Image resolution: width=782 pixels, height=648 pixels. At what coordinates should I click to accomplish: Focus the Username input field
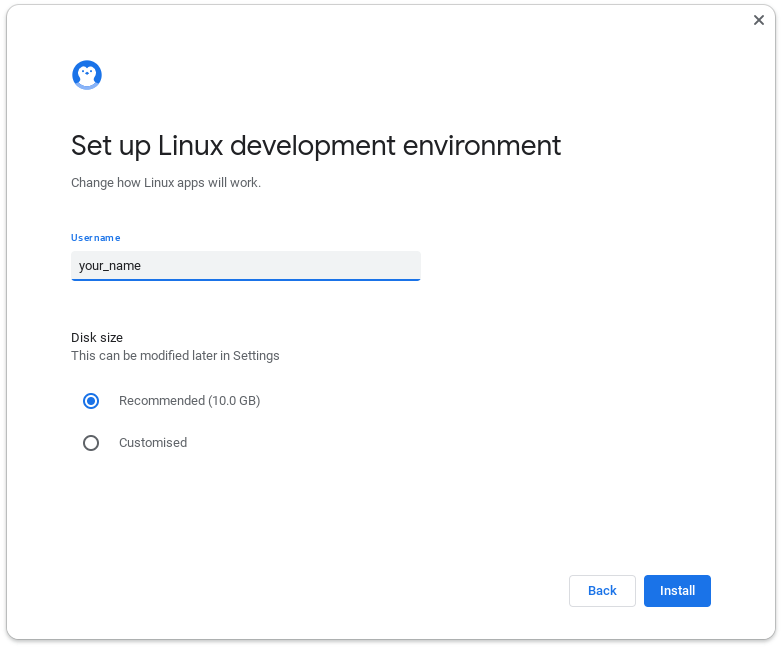[245, 266]
